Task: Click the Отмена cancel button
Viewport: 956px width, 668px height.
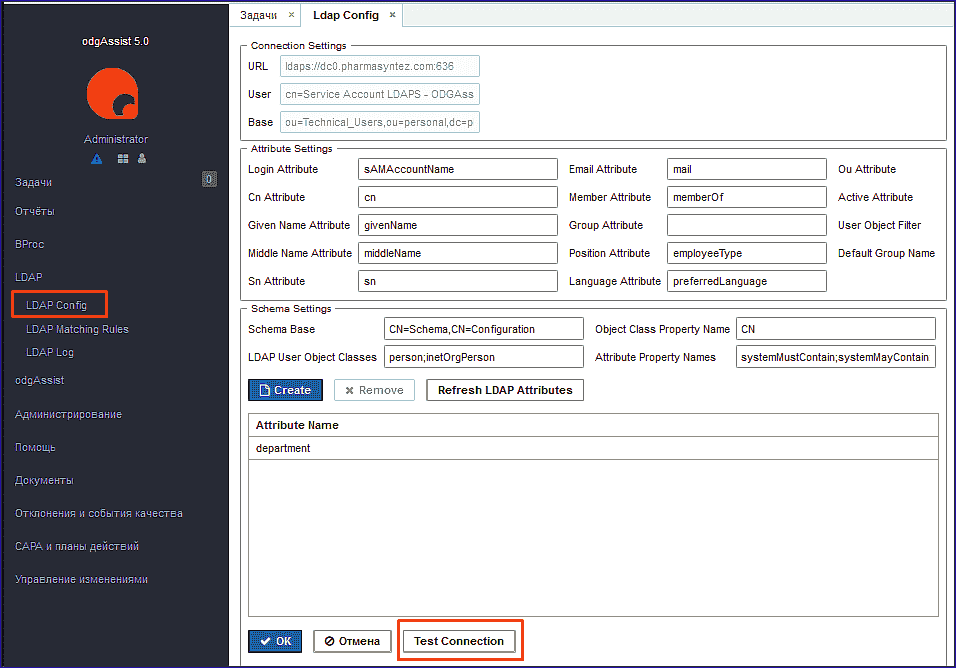Action: tap(352, 641)
